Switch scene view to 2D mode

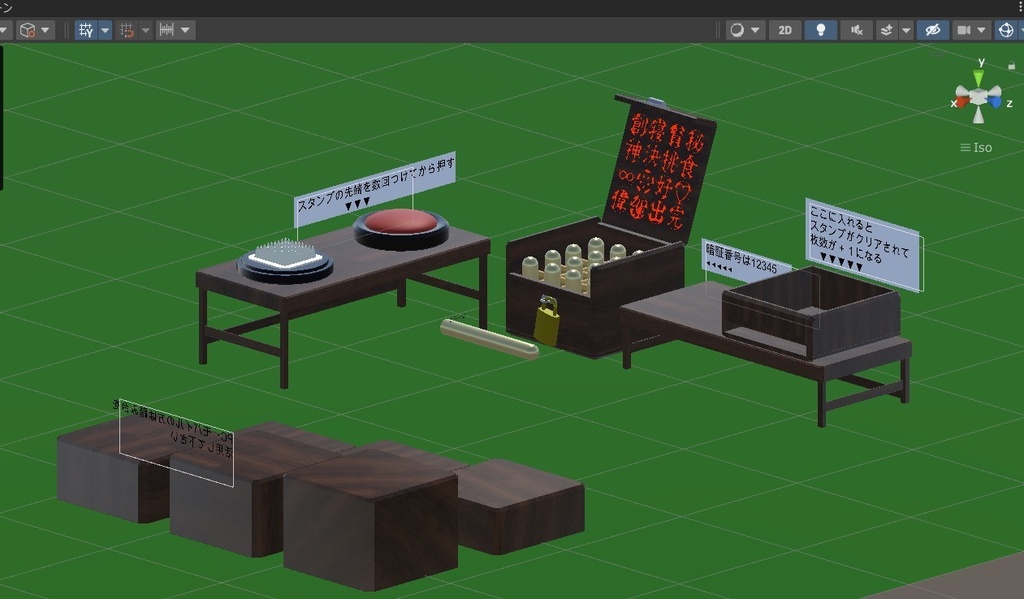785,30
